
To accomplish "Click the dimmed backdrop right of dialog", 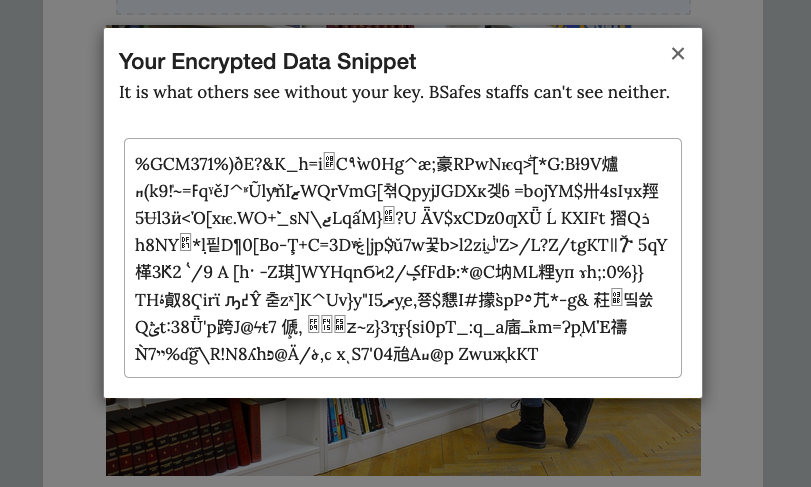I will point(756,243).
